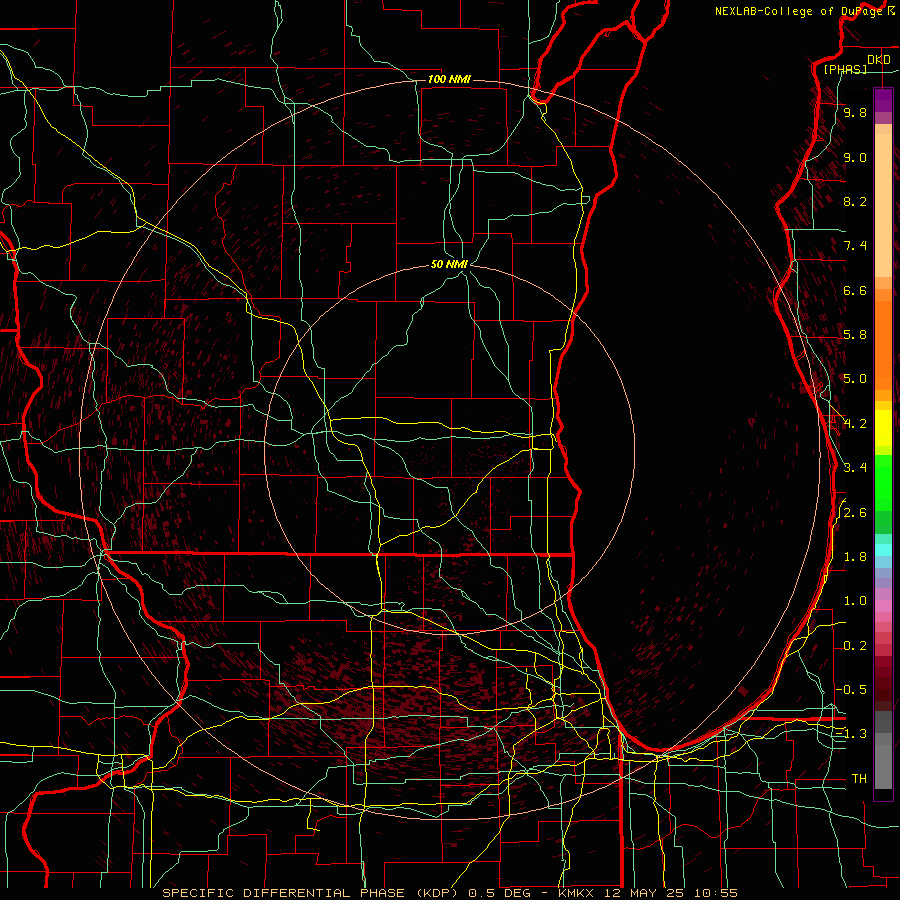Image resolution: width=900 pixels, height=900 pixels.
Task: Click the TH threshold label on legend
Action: [x=859, y=779]
